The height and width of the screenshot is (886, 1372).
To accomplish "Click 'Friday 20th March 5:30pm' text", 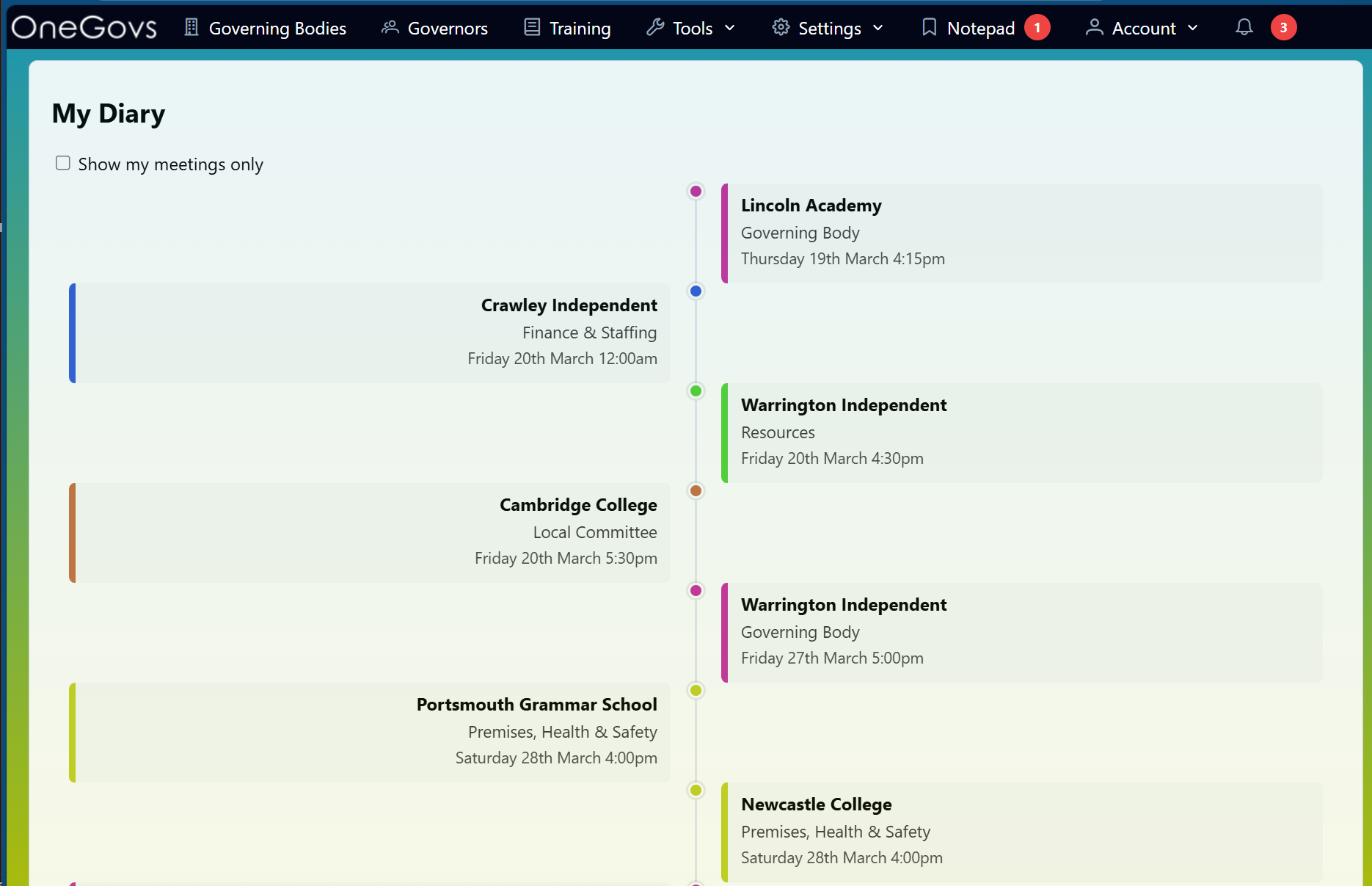I will [566, 559].
